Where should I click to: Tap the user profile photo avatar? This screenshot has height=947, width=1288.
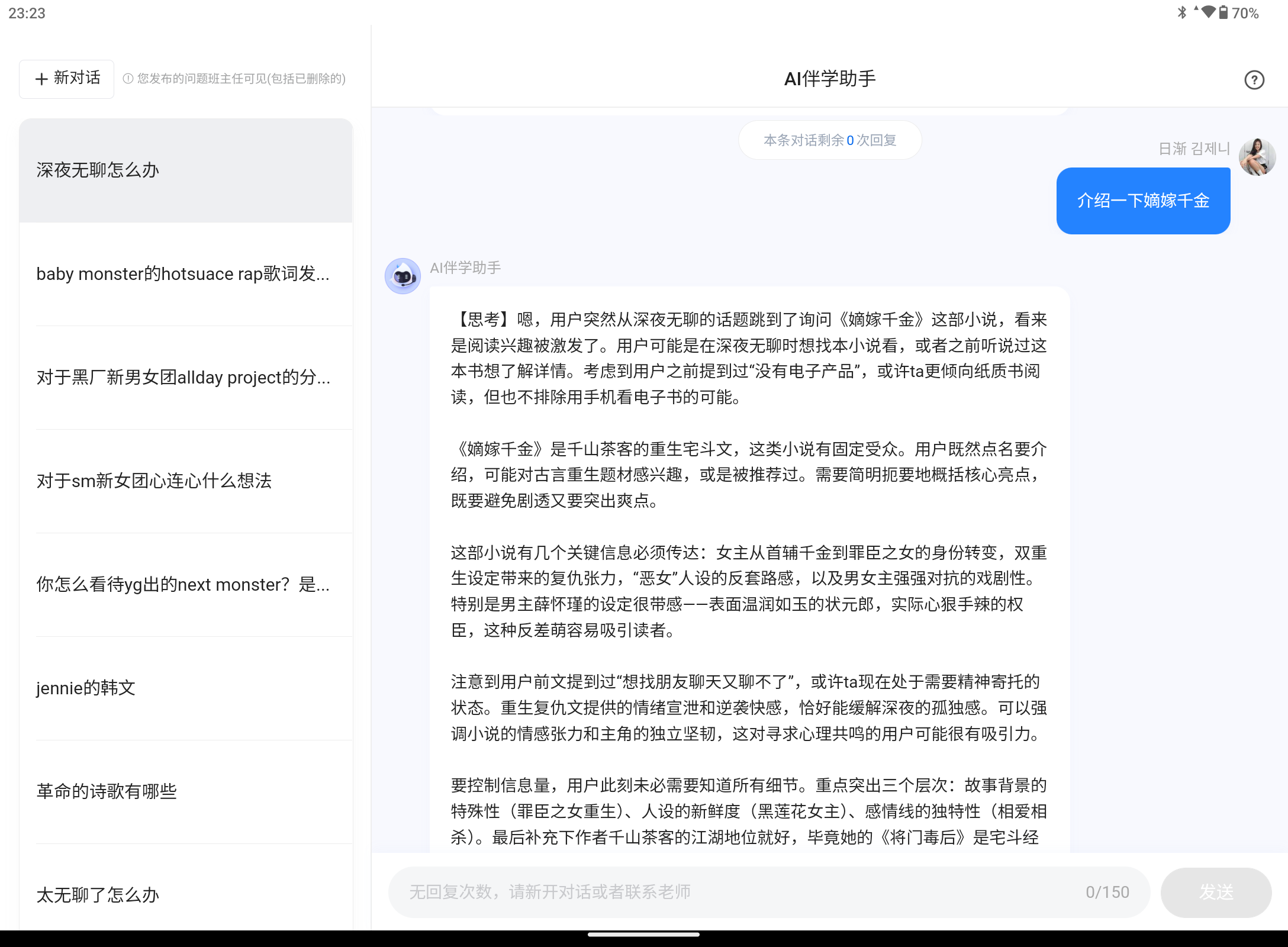pos(1257,157)
